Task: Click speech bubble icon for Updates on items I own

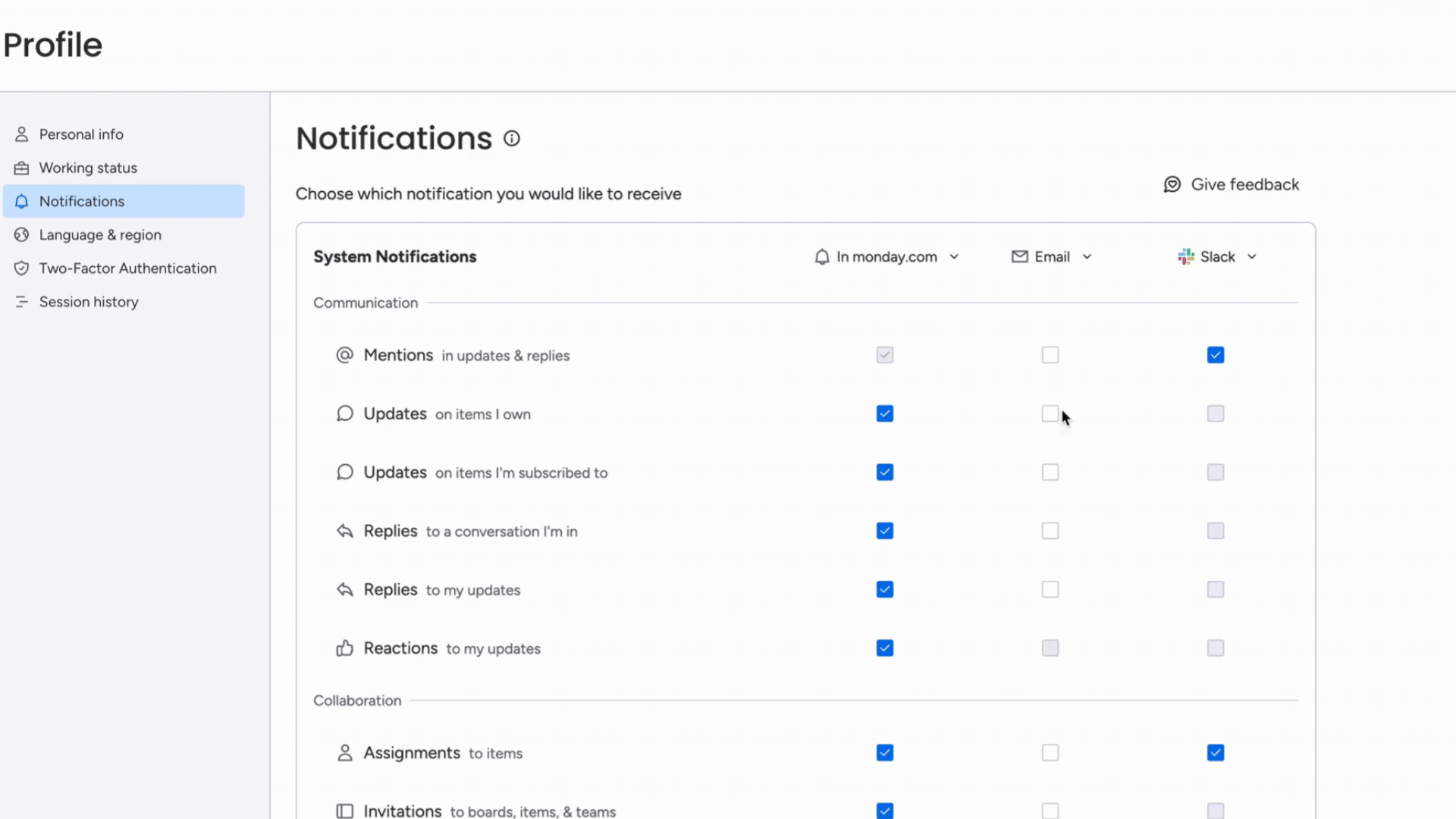Action: tap(344, 413)
